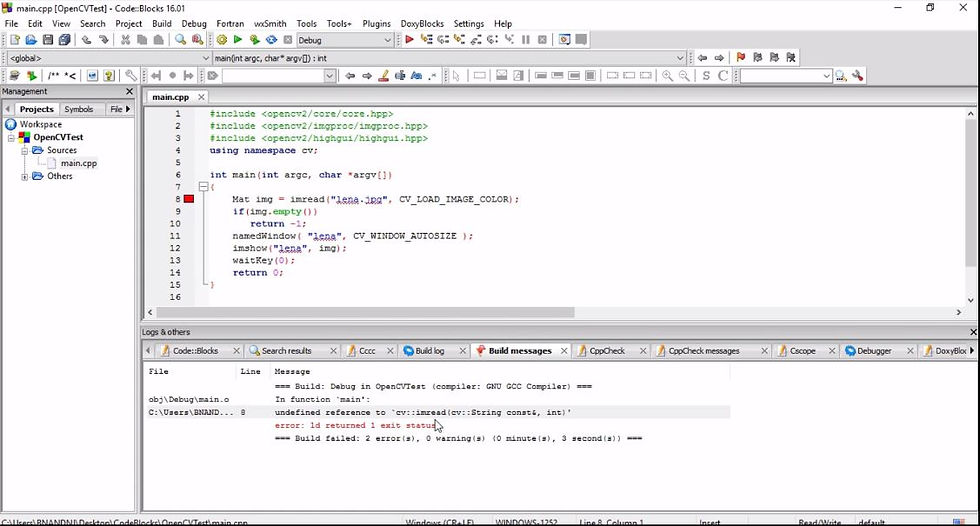This screenshot has height=526, width=980.
Task: Click the Debugging windows icon
Action: tap(564, 39)
